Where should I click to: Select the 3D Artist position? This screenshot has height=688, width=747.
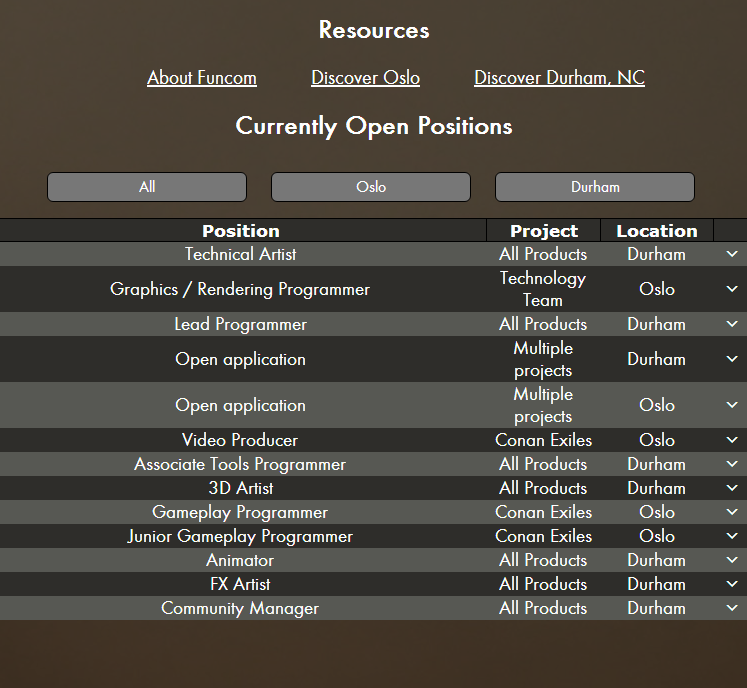tap(240, 488)
